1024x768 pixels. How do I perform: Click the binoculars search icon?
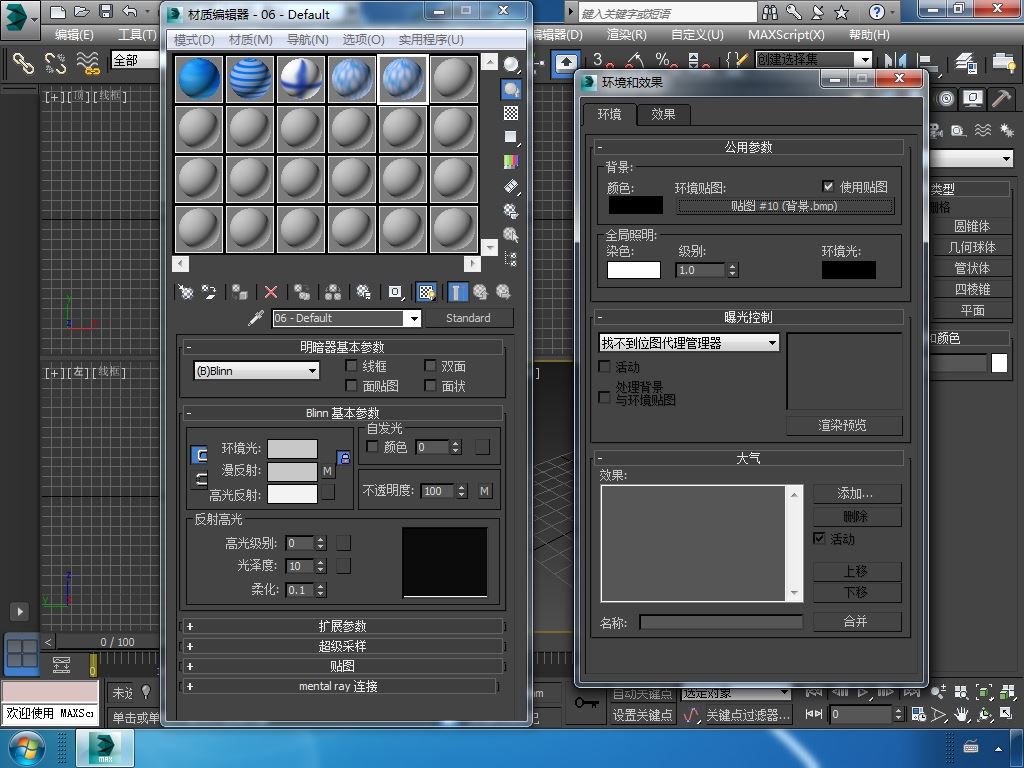pyautogui.click(x=770, y=12)
